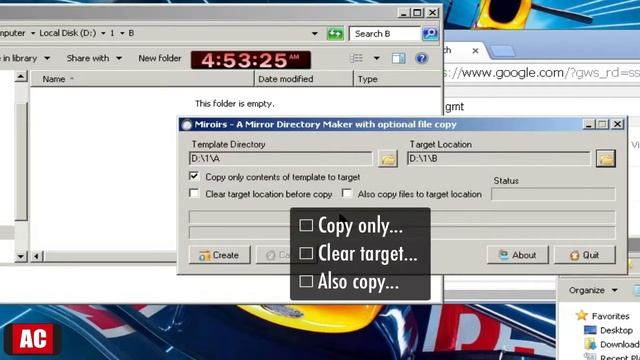Focus the Template Directory path field
Image resolution: width=640 pixels, height=360 pixels.
coord(281,158)
